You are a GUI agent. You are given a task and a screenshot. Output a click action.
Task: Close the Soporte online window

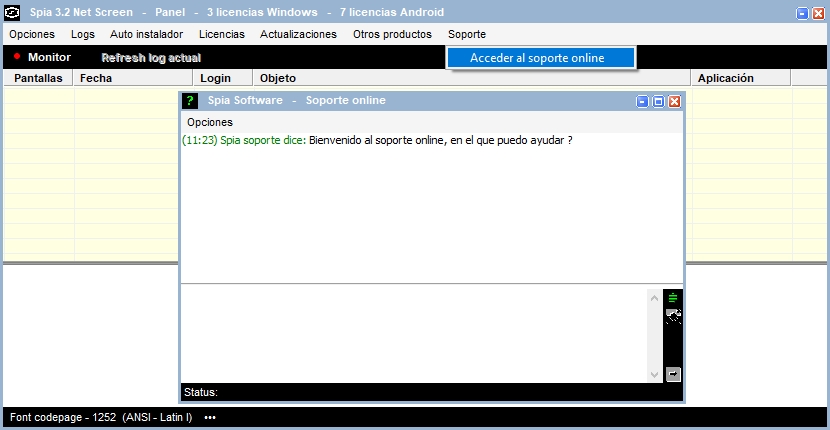point(674,102)
